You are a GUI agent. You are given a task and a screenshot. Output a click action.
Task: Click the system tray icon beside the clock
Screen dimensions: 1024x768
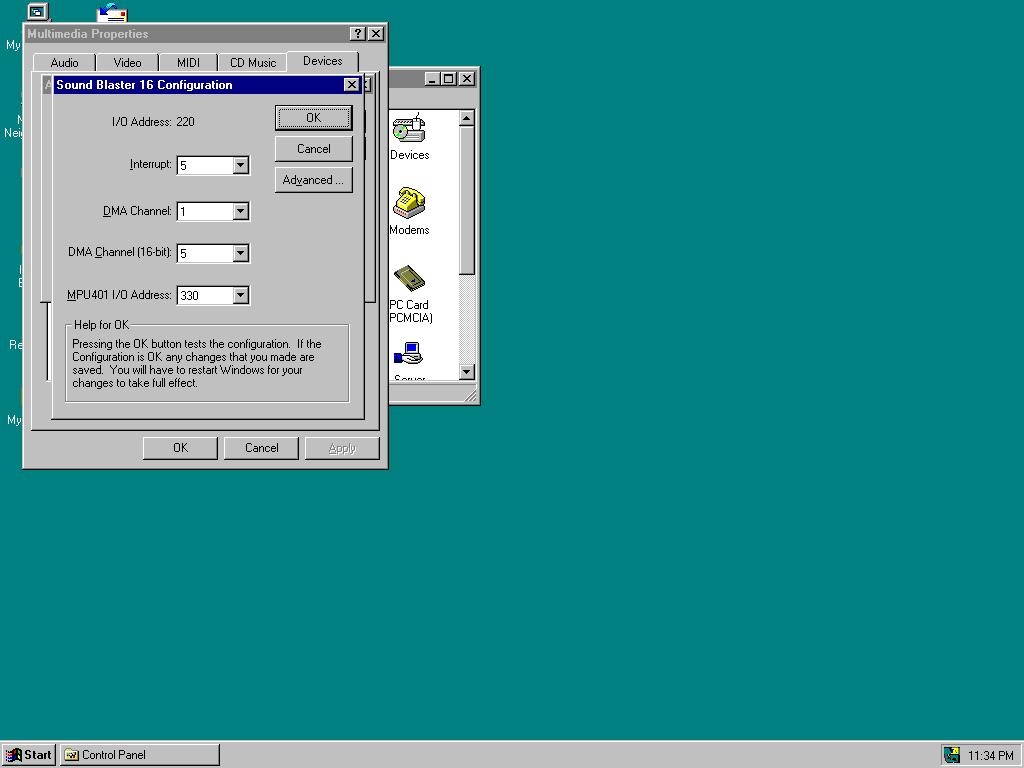click(x=951, y=755)
